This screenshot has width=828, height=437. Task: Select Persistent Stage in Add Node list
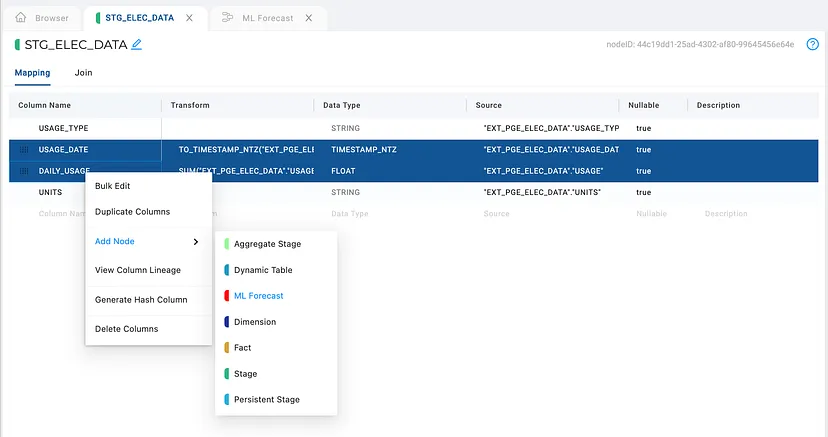(267, 400)
